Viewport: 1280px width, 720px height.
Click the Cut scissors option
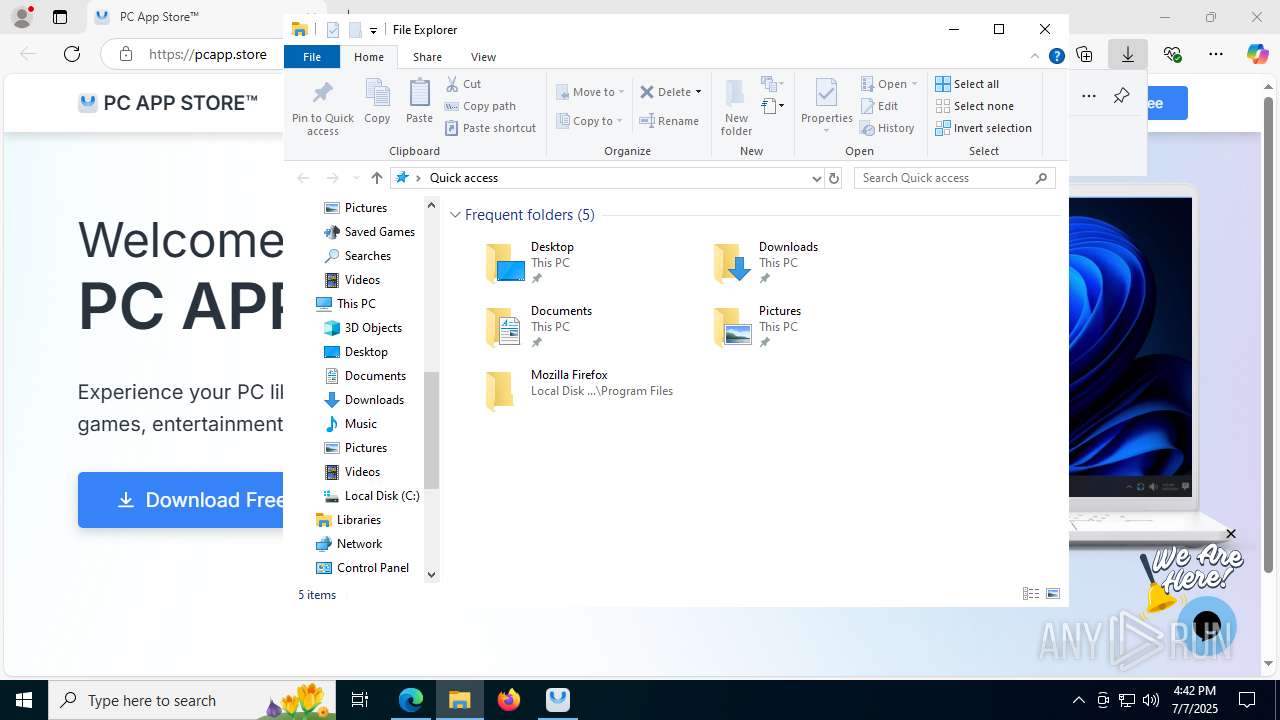[463, 84]
